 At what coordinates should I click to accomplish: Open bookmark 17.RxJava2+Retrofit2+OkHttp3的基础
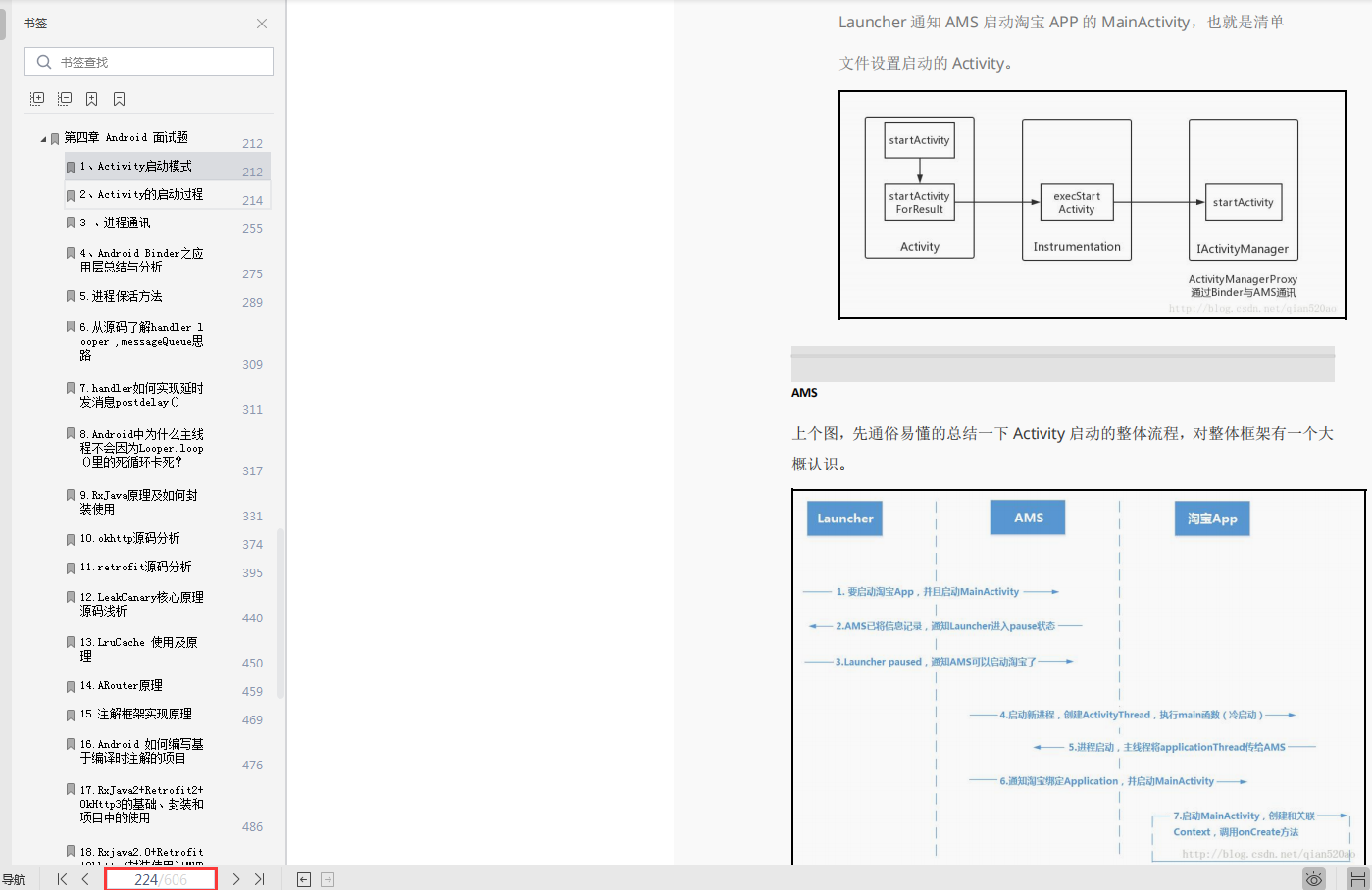(x=141, y=804)
